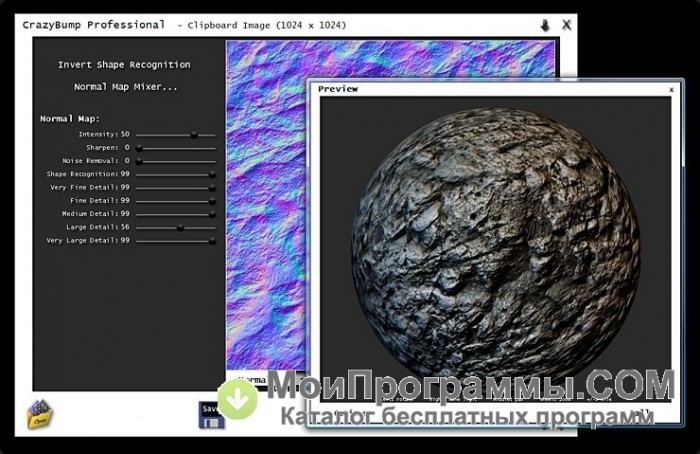Adjust the Very Large Detail slider
700x454 pixels.
click(x=176, y=241)
